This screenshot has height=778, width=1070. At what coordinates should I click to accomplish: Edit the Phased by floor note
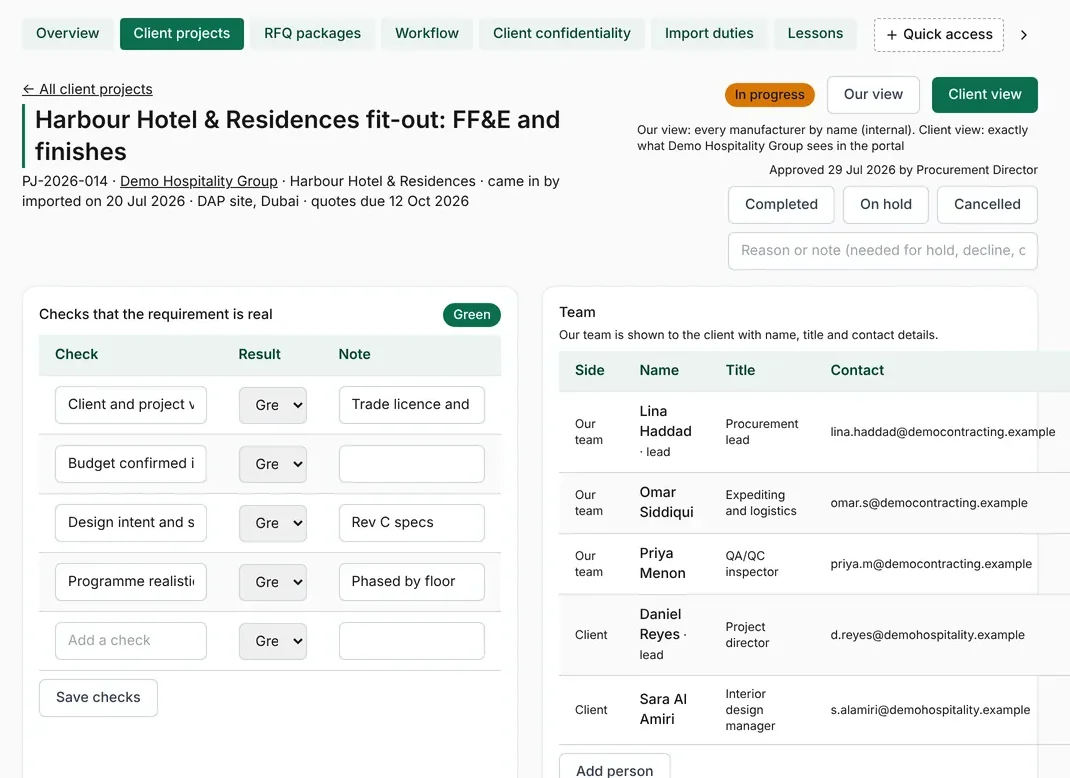point(411,581)
